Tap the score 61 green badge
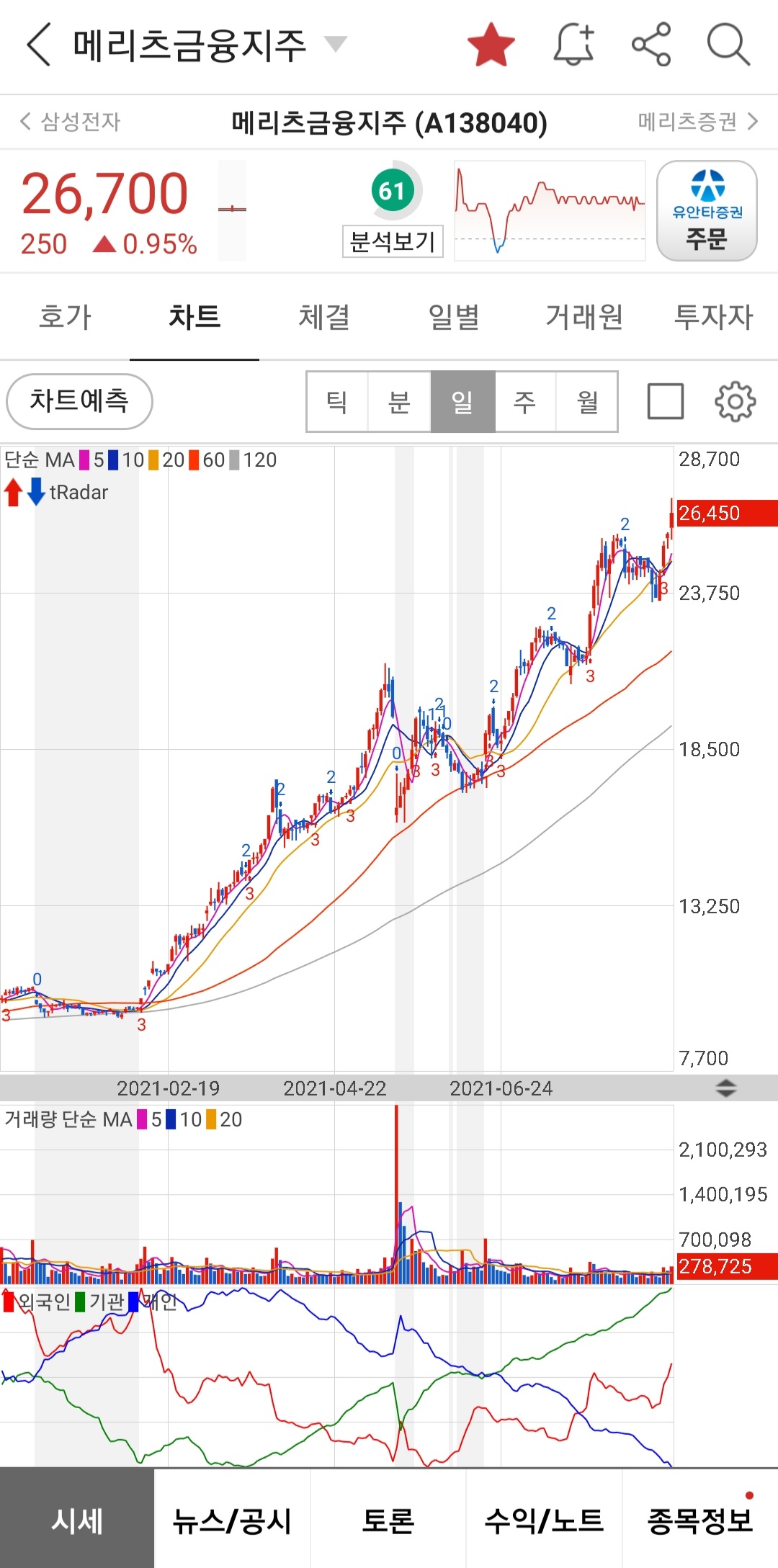 [393, 191]
